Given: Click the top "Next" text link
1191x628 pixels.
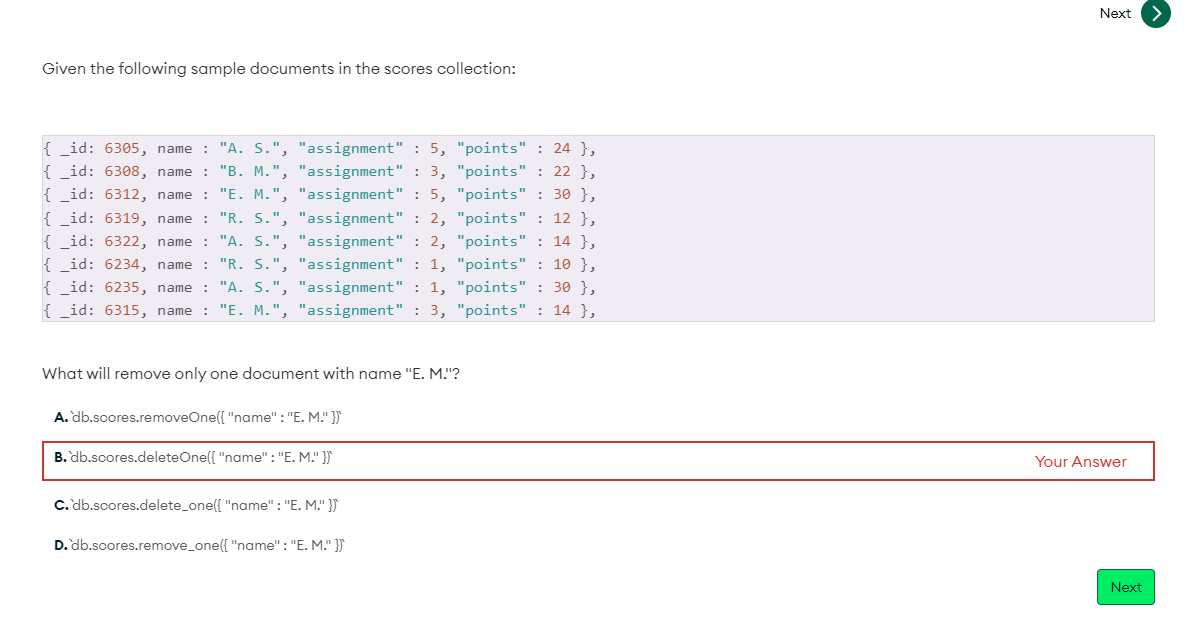Looking at the screenshot, I should click(x=1115, y=13).
